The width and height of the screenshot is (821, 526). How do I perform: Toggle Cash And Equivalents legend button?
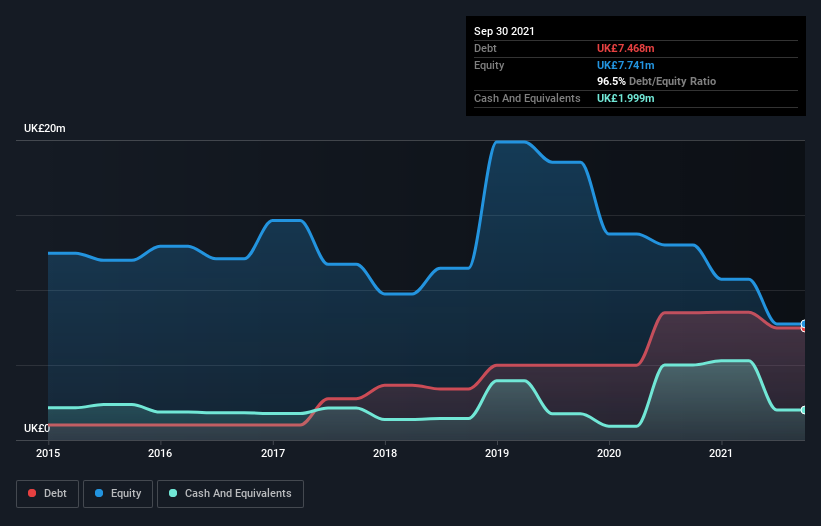(x=230, y=494)
